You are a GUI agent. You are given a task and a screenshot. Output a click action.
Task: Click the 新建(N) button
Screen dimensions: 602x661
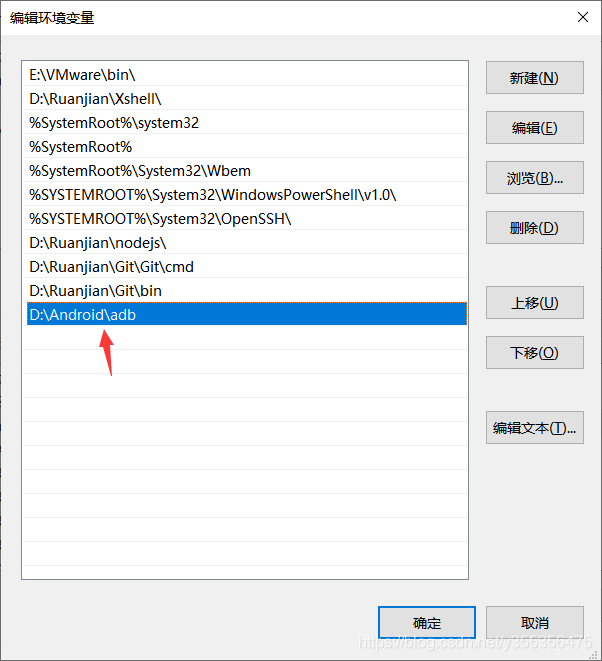tap(535, 78)
